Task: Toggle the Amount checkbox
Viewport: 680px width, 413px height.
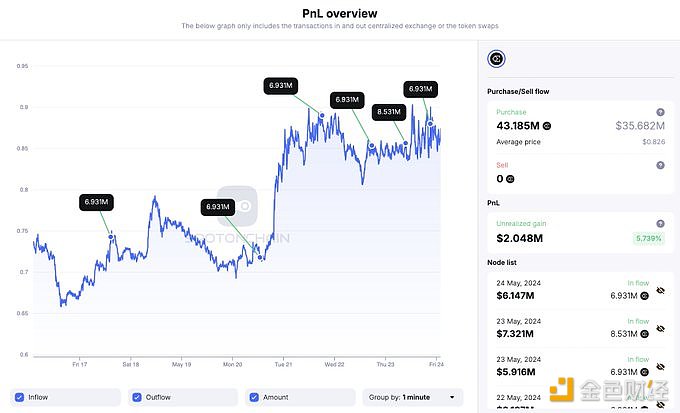Action: [255, 397]
